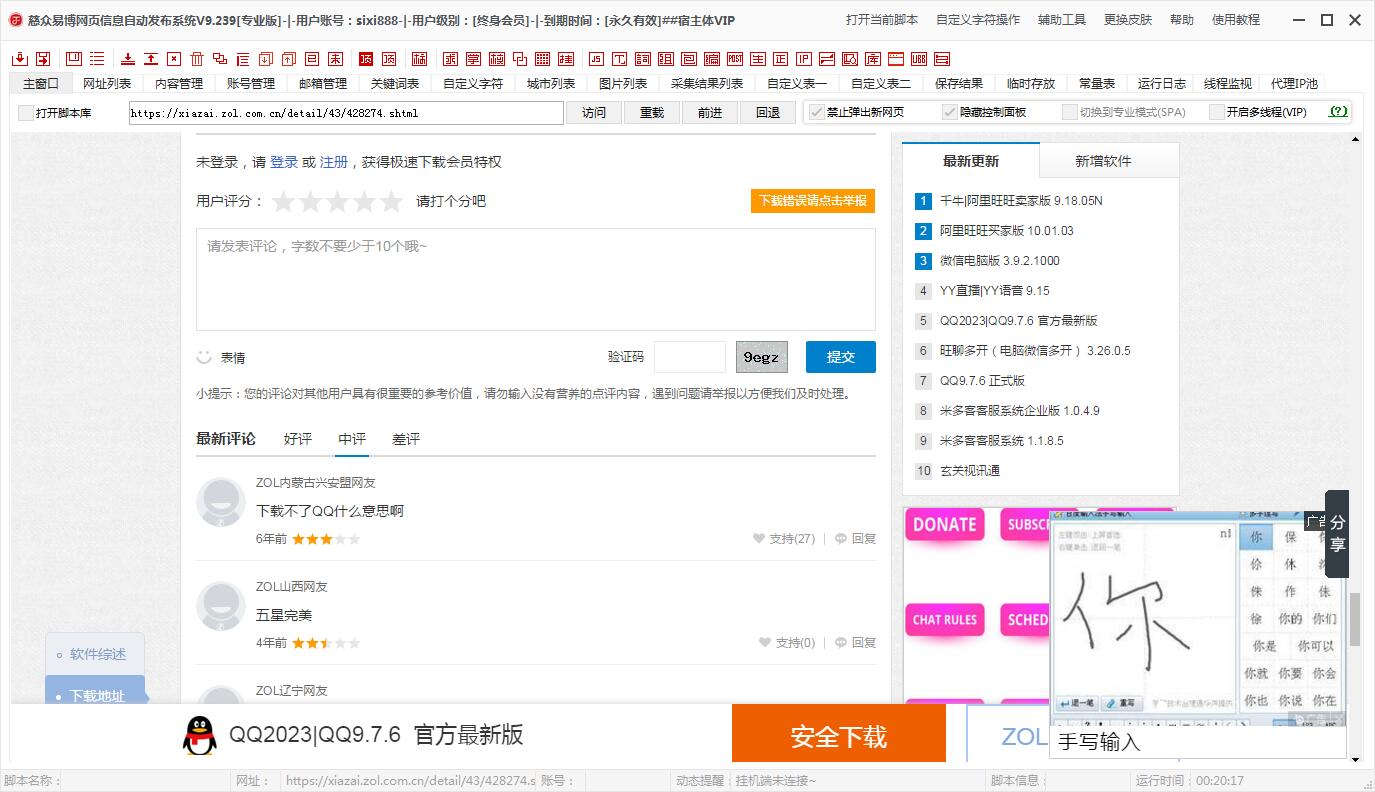Click the 組 toolbar icon
The image size is (1375, 792).
coord(665,59)
